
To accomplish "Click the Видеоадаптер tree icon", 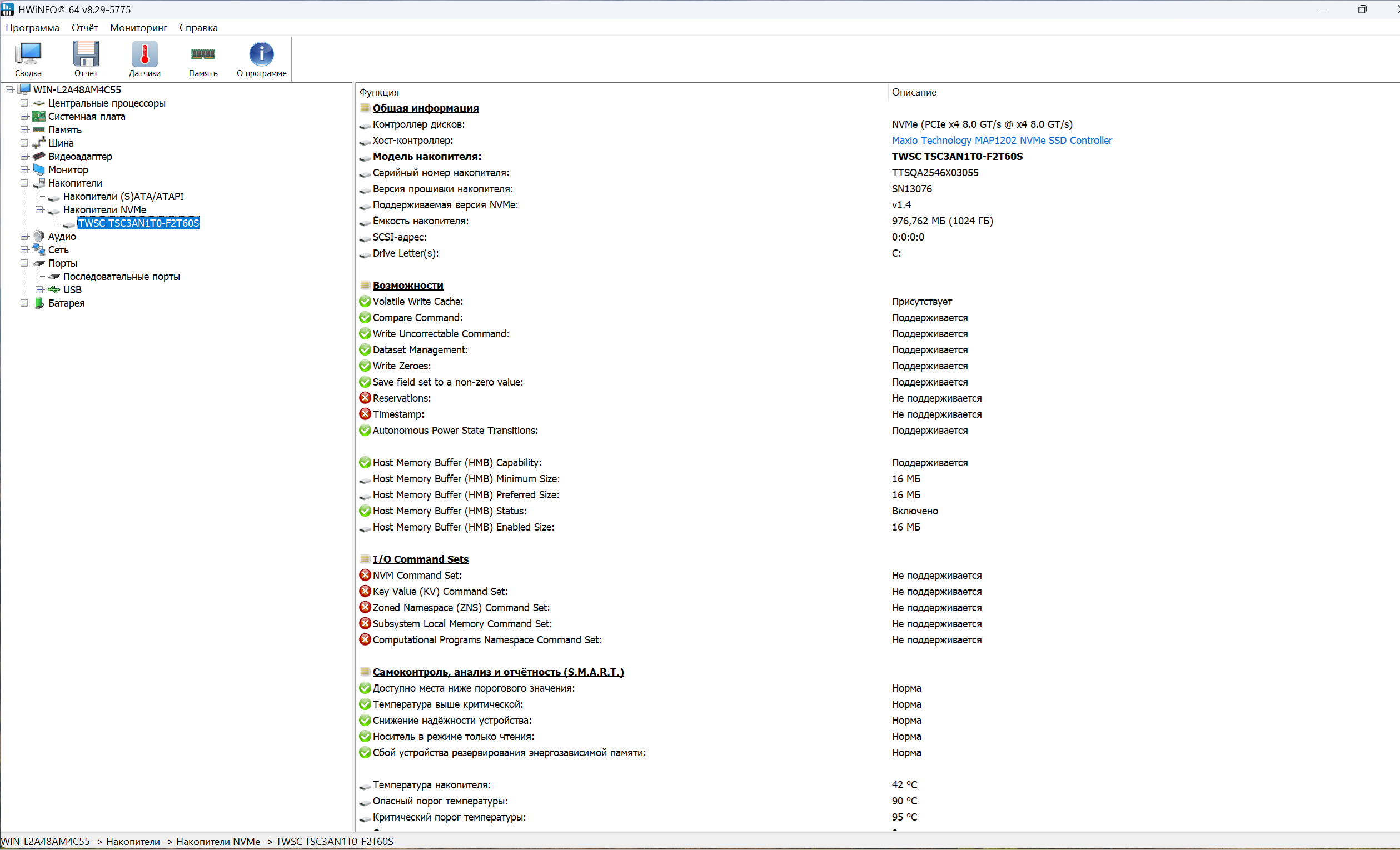I will [39, 156].
